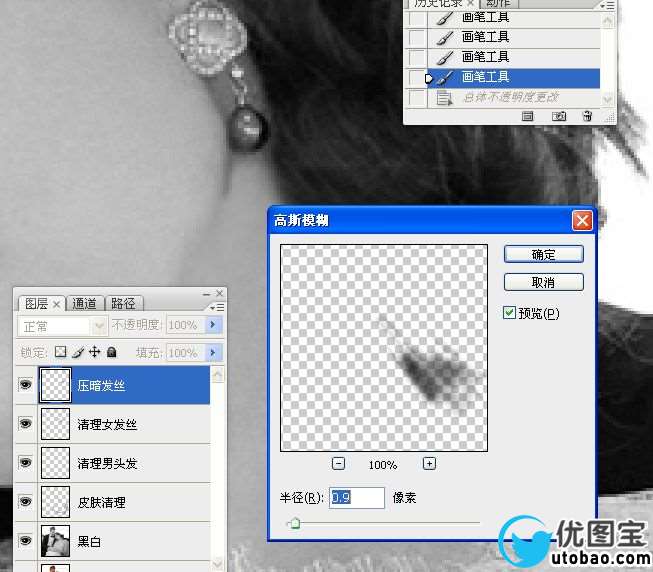The height and width of the screenshot is (572, 653).
Task: Open the history panel options menu
Action: (607, 5)
